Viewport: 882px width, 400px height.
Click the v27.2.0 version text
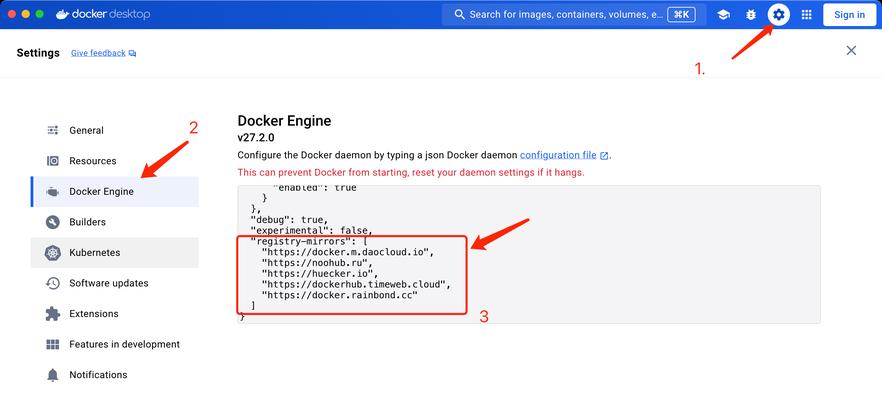[256, 137]
